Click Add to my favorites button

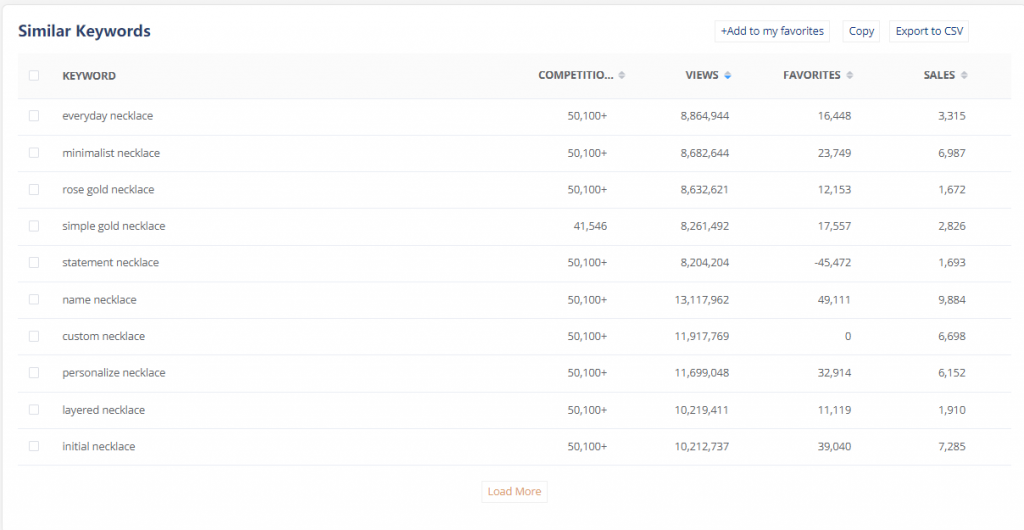click(772, 32)
